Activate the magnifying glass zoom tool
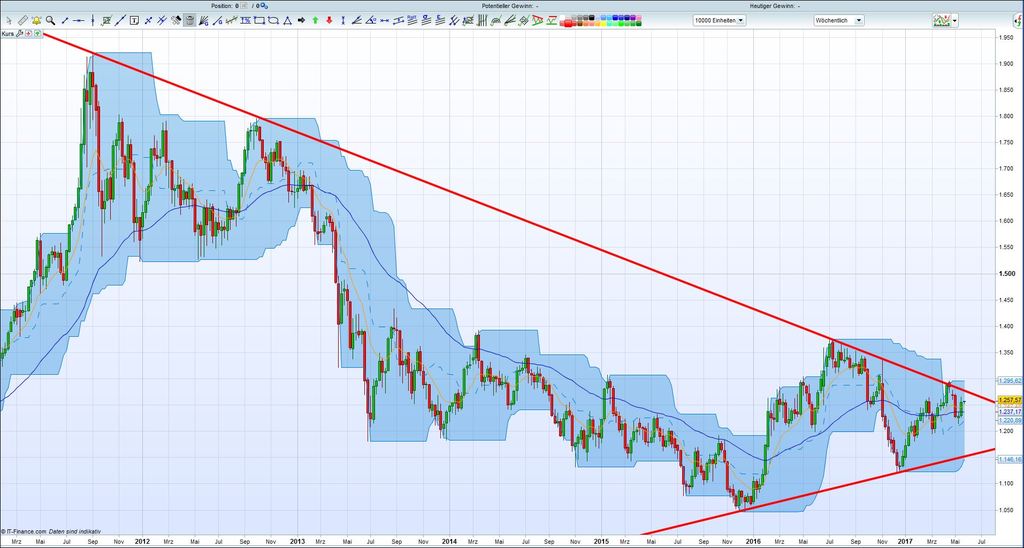Image resolution: width=1024 pixels, height=548 pixels. click(x=50, y=20)
